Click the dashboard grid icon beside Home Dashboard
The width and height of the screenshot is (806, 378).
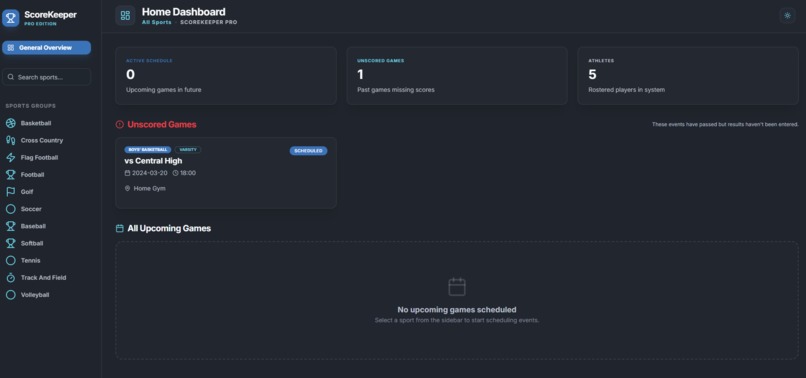(125, 15)
